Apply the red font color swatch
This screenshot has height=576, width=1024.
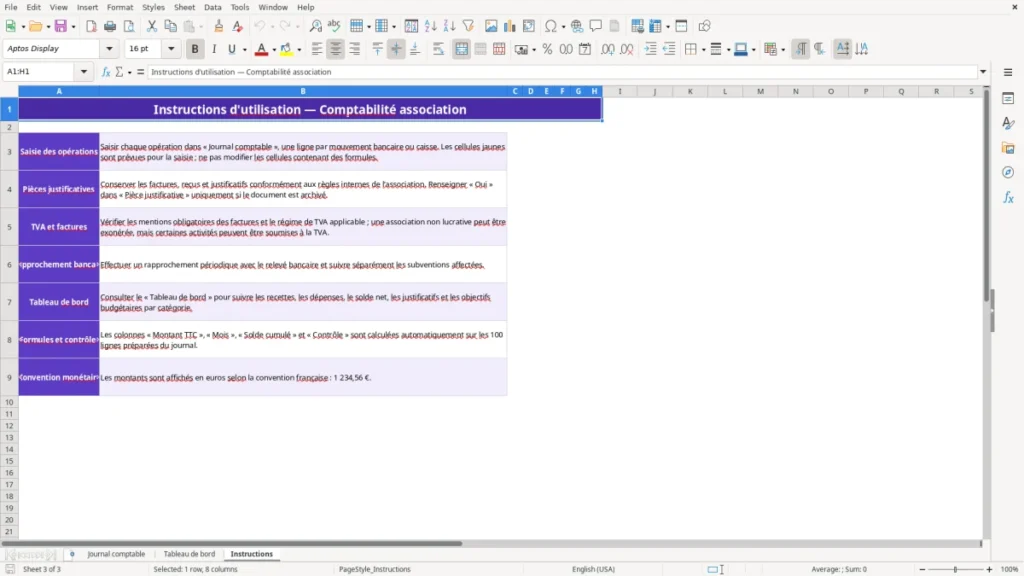261,49
